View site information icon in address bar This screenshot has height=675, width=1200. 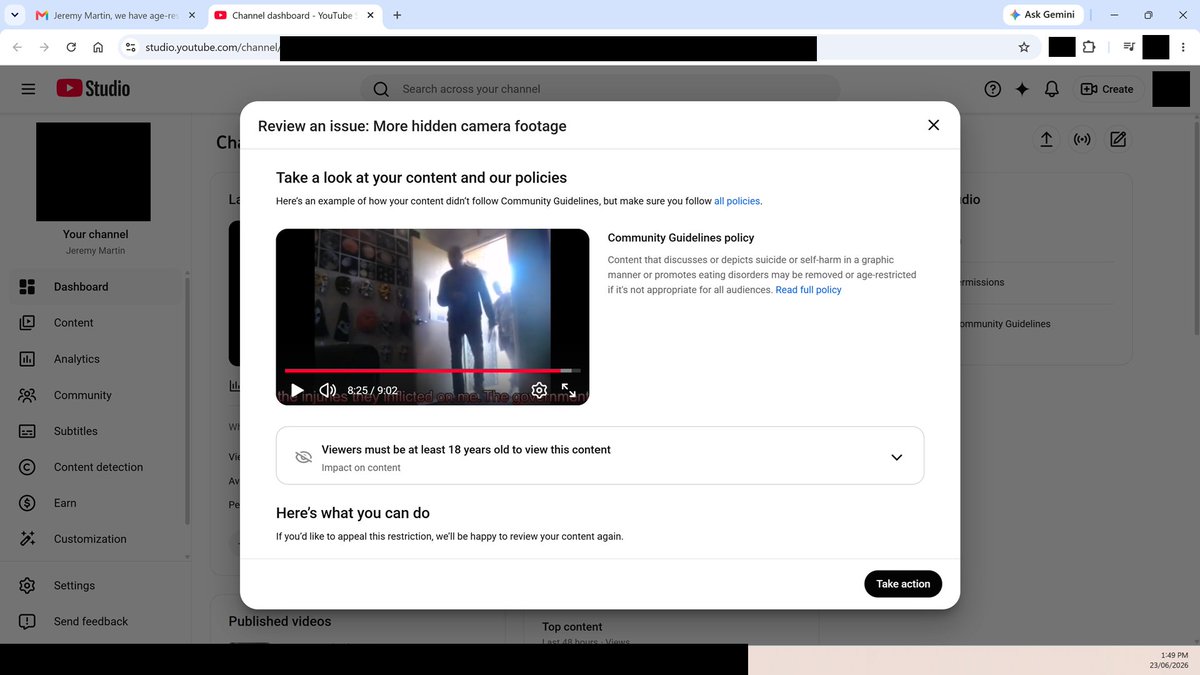(x=129, y=47)
